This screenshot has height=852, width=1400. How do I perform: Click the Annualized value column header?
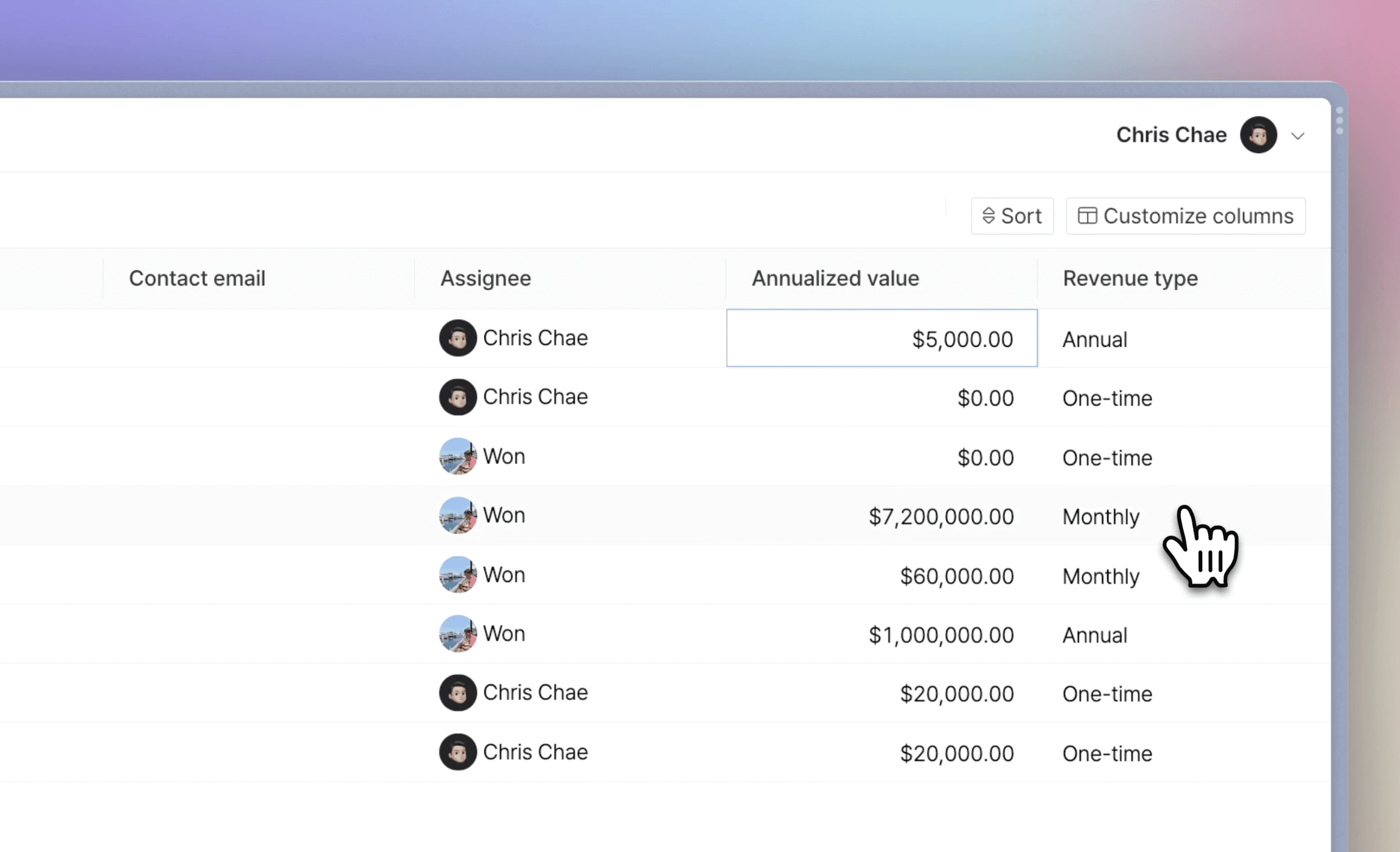[835, 278]
